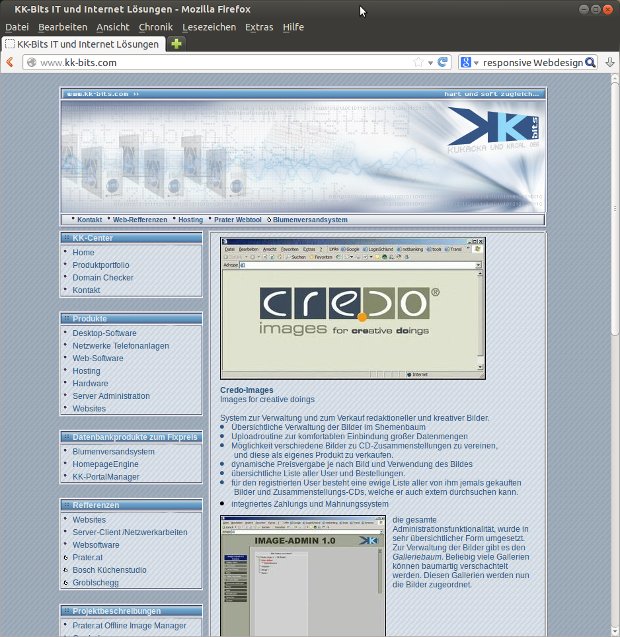Open search engine dropdown arrow

[x=476, y=63]
